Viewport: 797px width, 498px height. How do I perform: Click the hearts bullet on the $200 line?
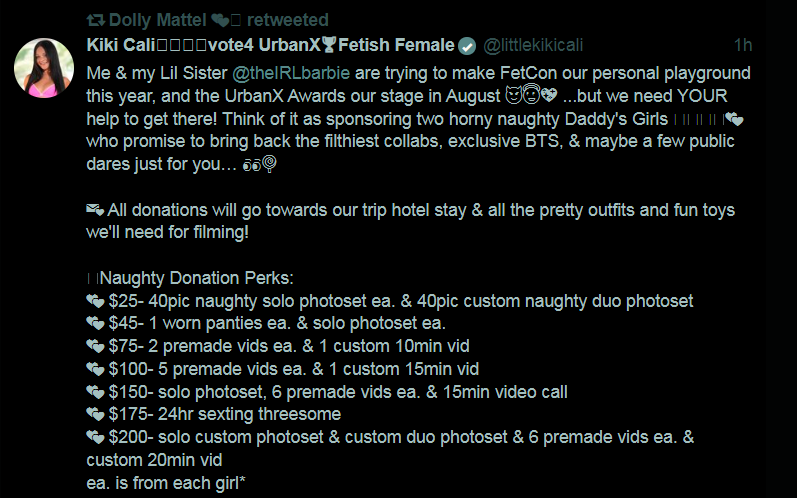pos(95,437)
